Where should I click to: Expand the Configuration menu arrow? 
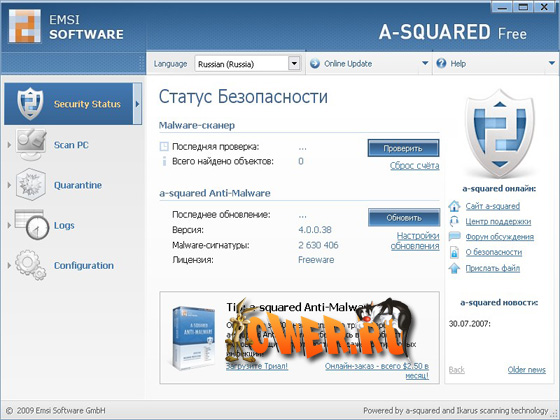pyautogui.click(x=9, y=265)
